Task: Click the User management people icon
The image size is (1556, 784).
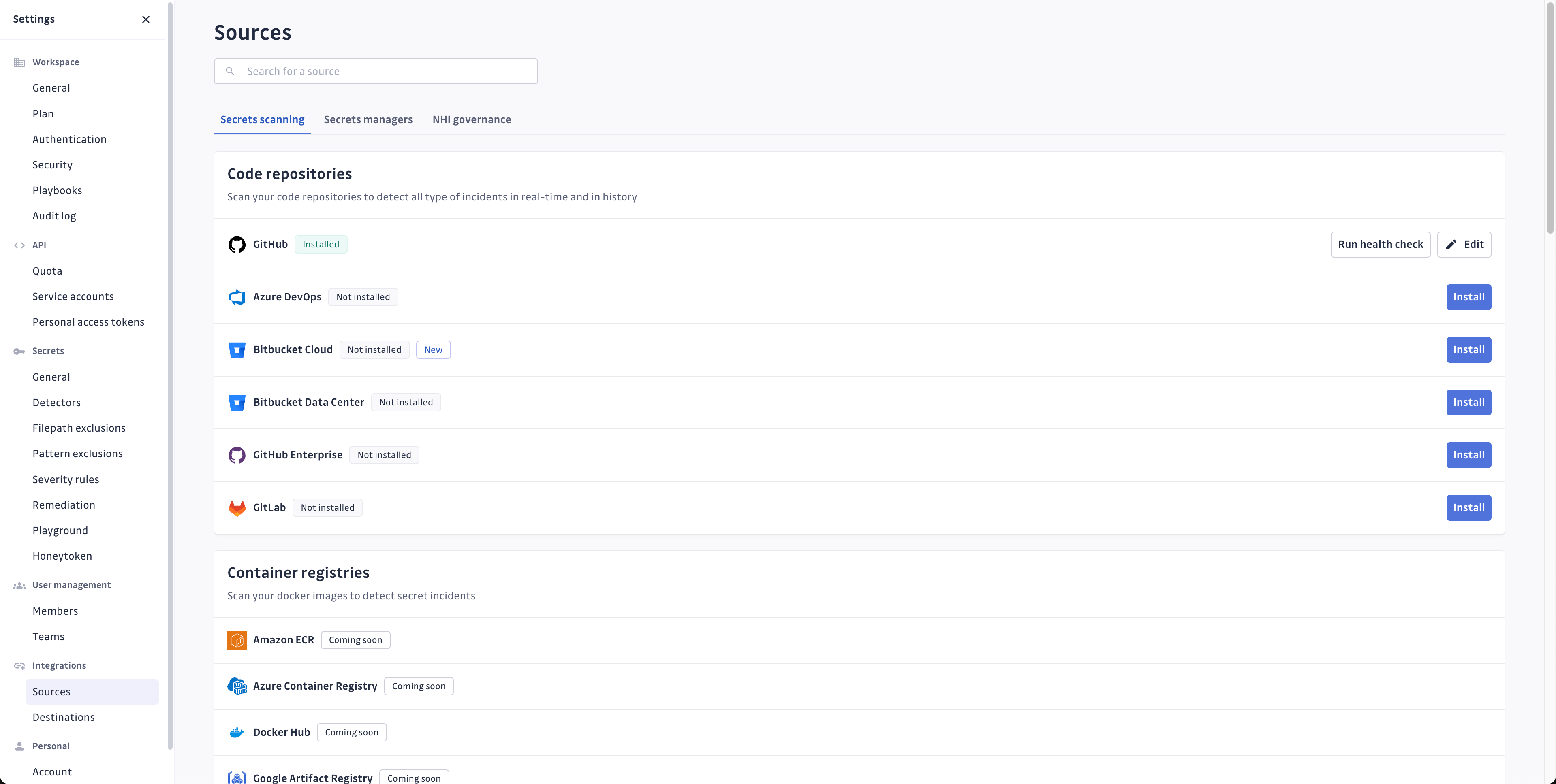Action: click(19, 586)
